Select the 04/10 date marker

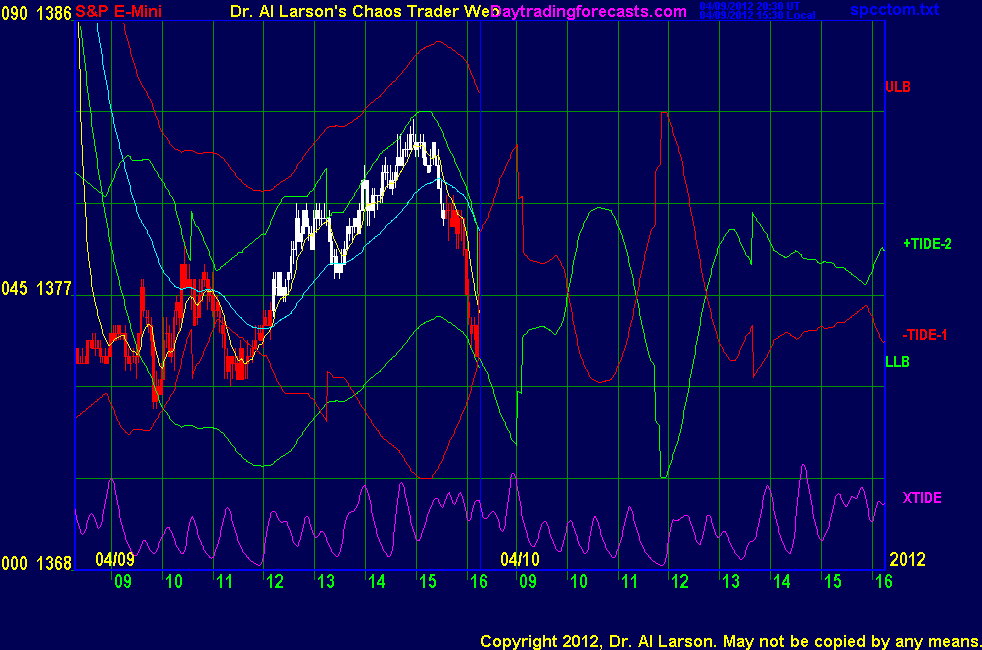(520, 558)
